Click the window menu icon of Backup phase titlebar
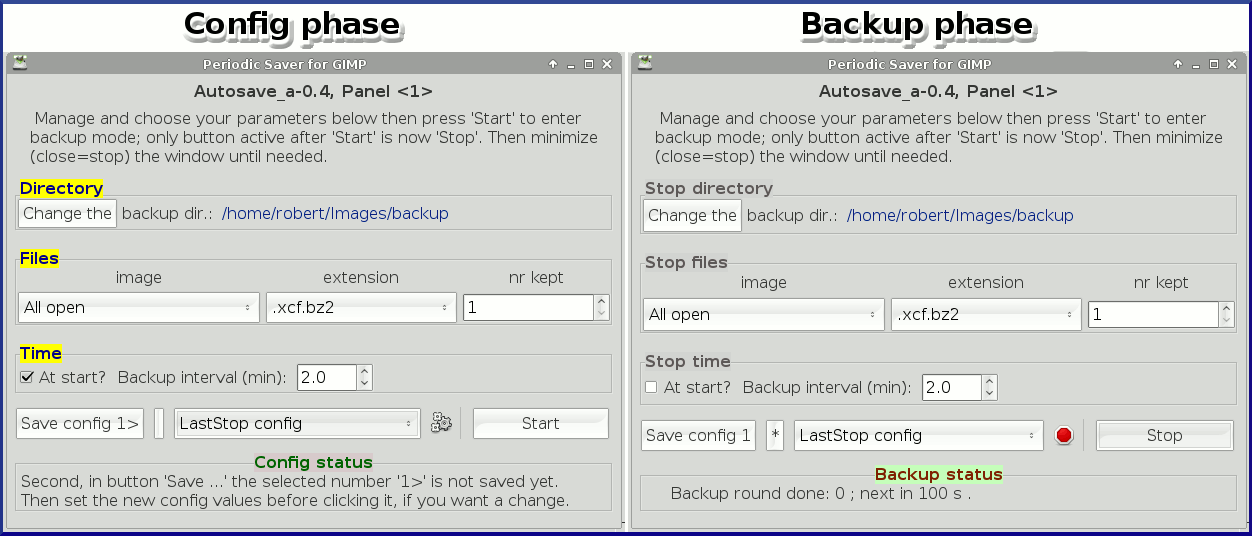 coord(644,63)
